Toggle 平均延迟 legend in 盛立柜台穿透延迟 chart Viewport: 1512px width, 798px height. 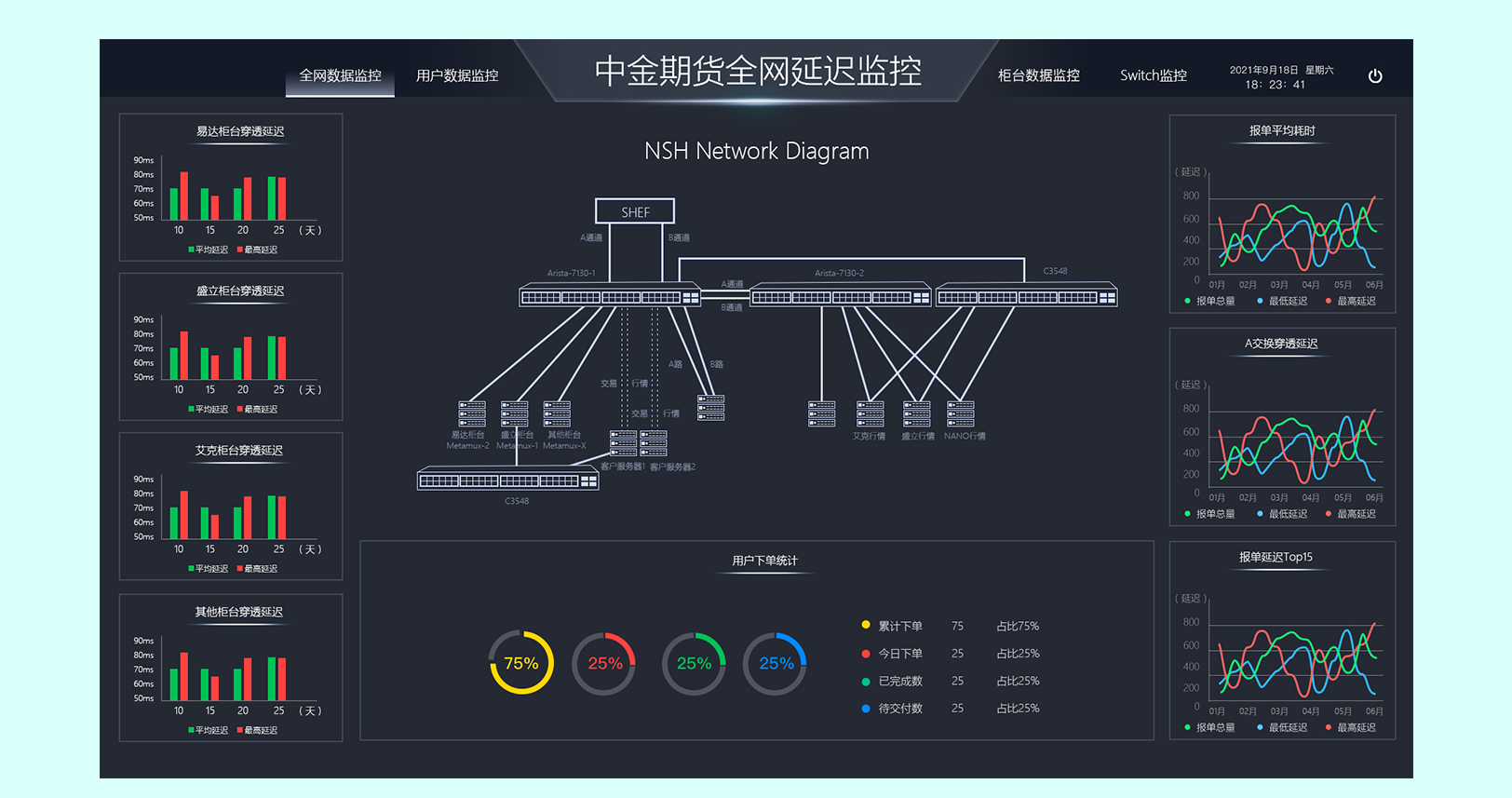tap(209, 409)
